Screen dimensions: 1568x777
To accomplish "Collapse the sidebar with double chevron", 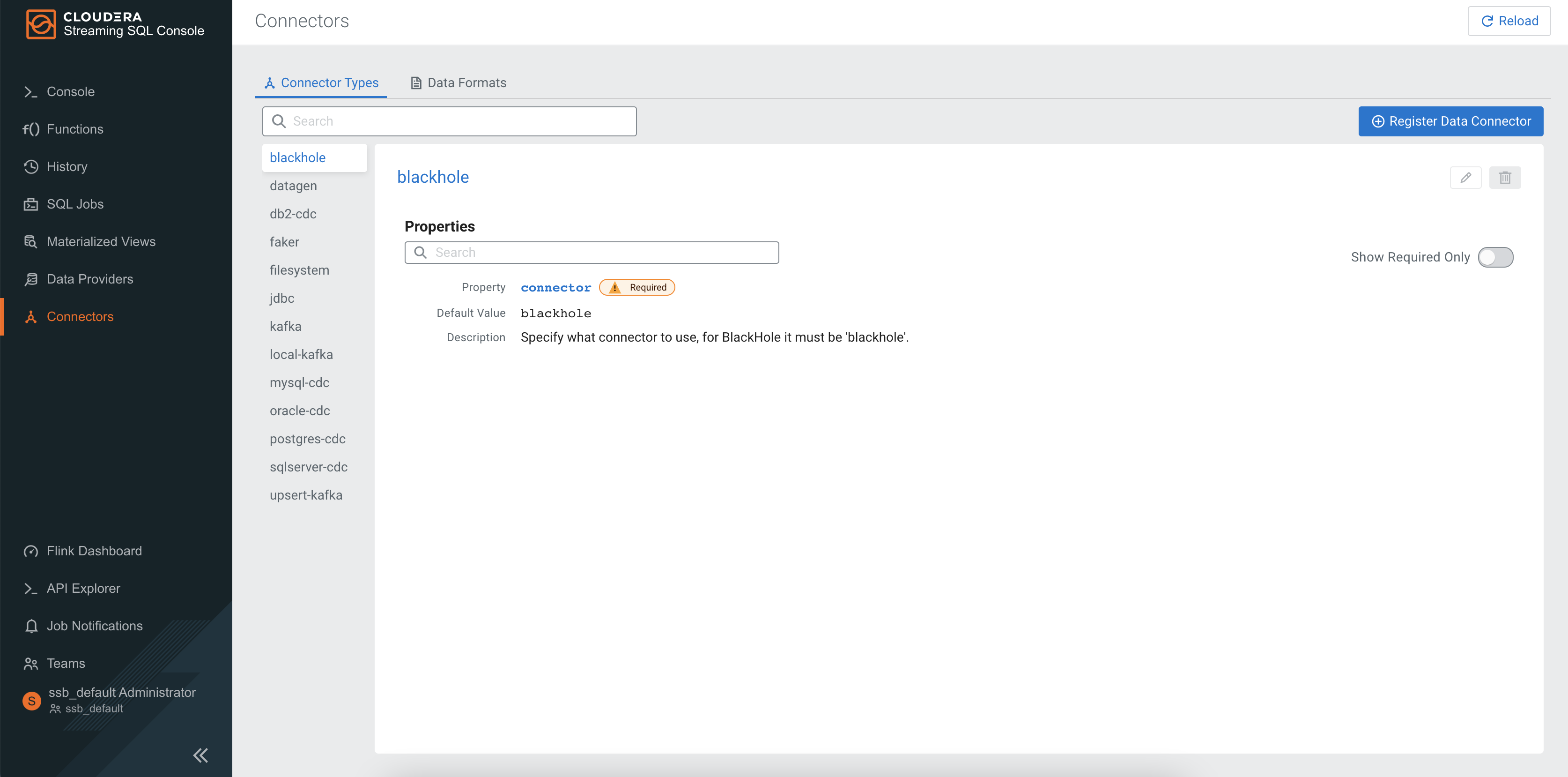I will [200, 755].
